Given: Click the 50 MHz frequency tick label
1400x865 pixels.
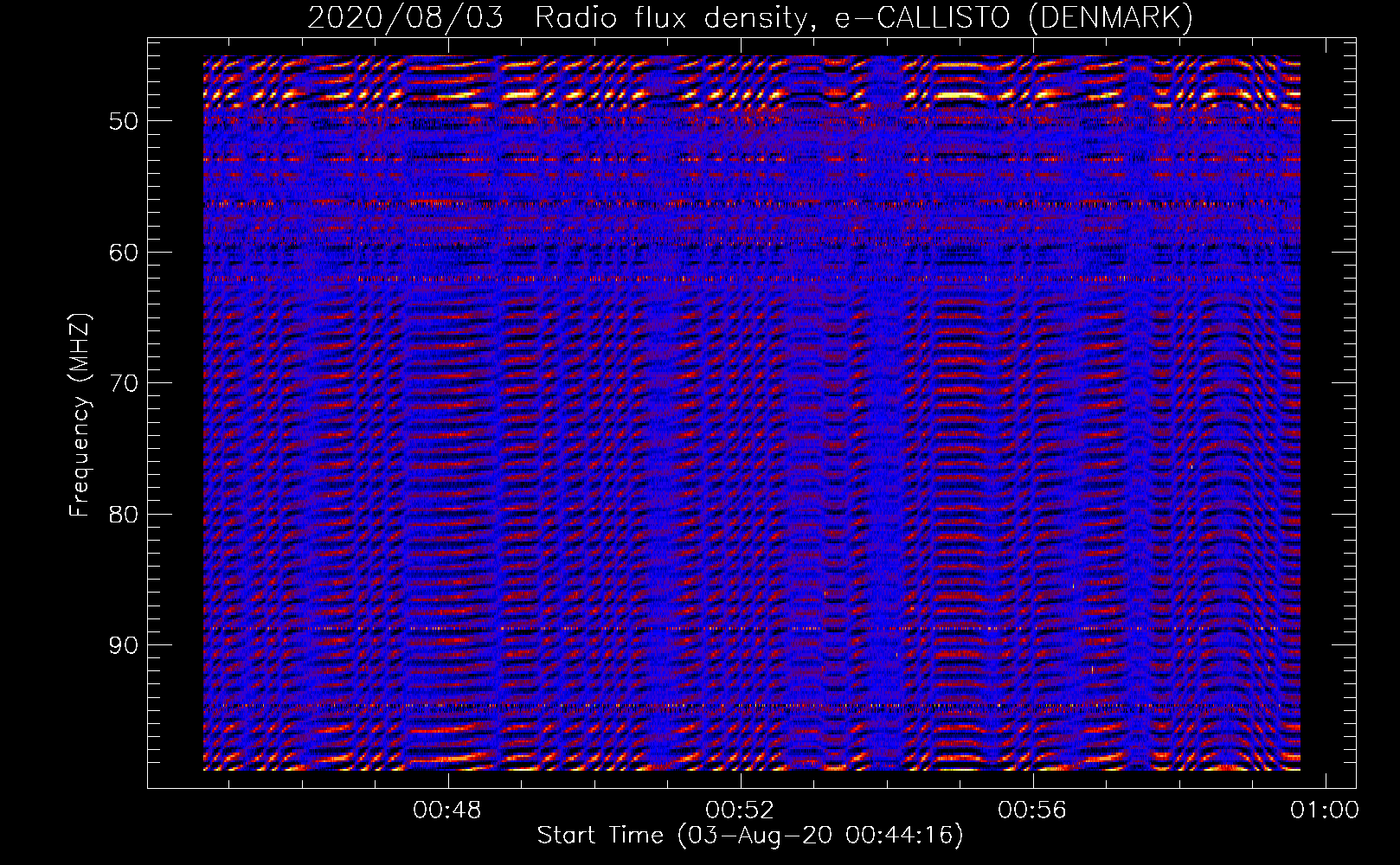Looking at the screenshot, I should tap(124, 121).
